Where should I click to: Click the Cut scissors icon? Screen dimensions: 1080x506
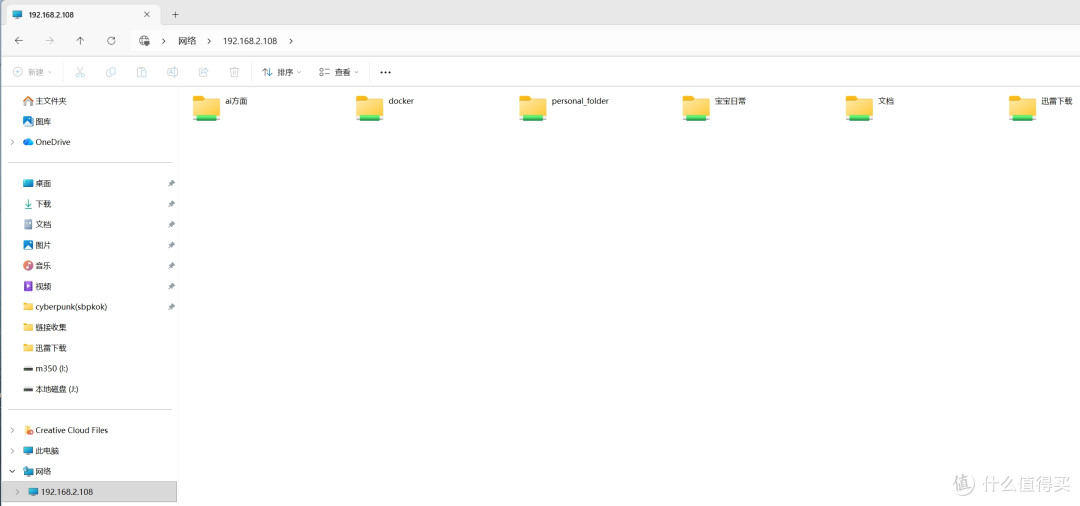(x=80, y=72)
